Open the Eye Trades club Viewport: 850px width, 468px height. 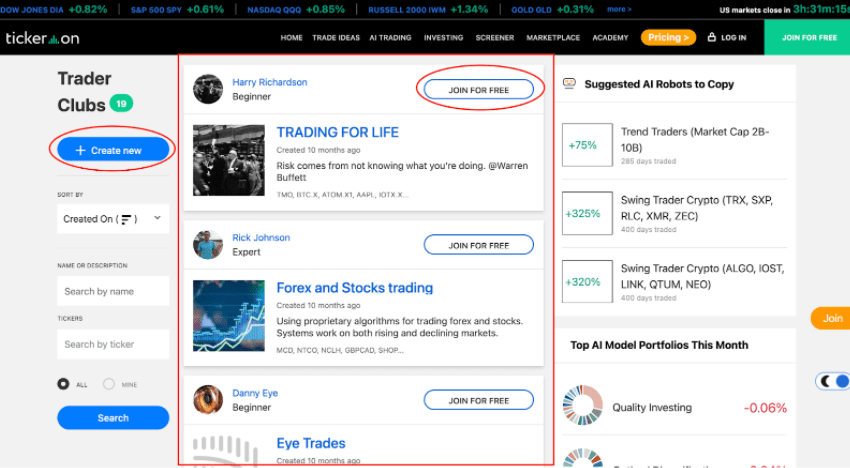(311, 443)
